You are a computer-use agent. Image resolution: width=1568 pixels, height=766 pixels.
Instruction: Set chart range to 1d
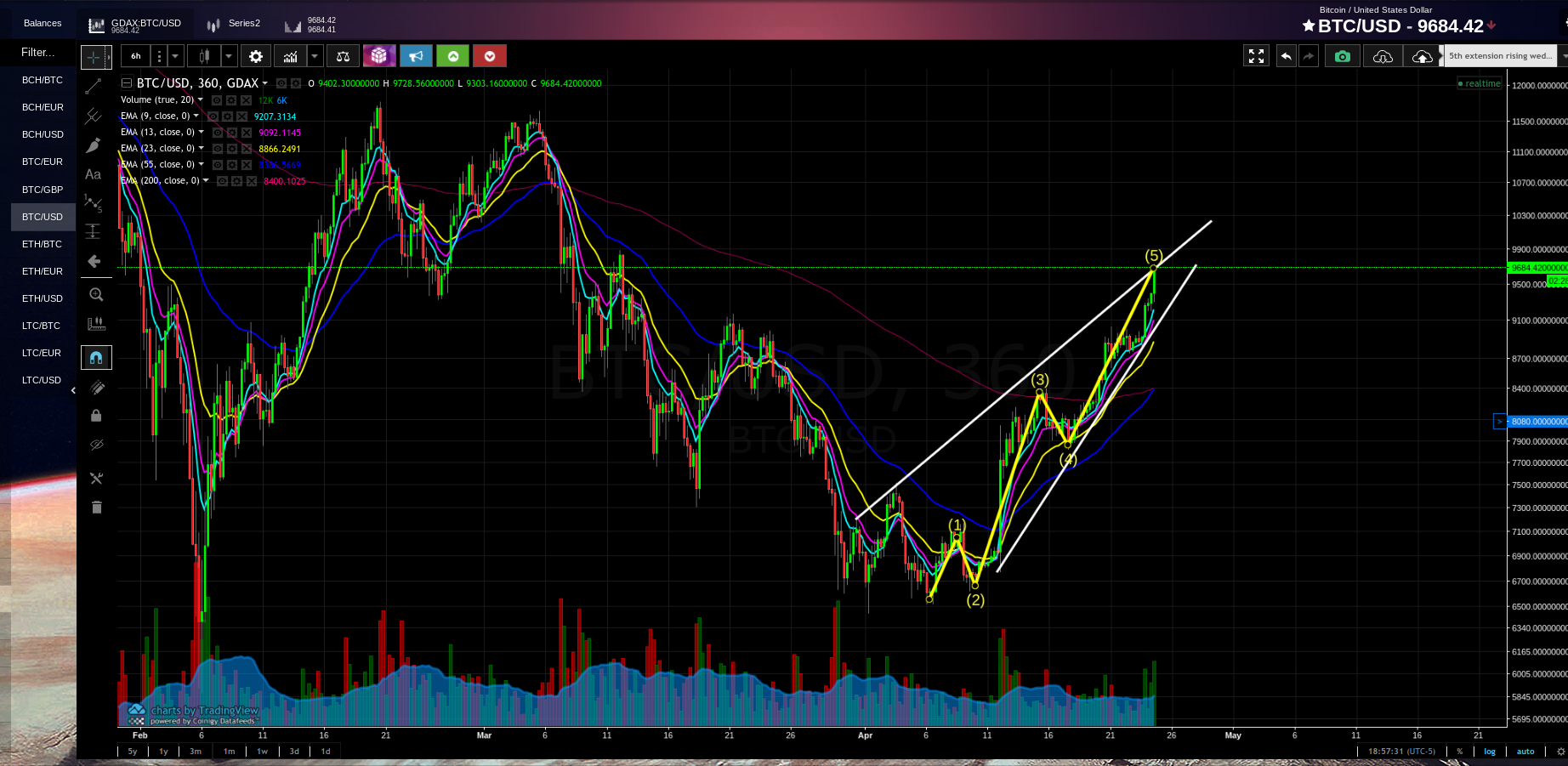326,752
